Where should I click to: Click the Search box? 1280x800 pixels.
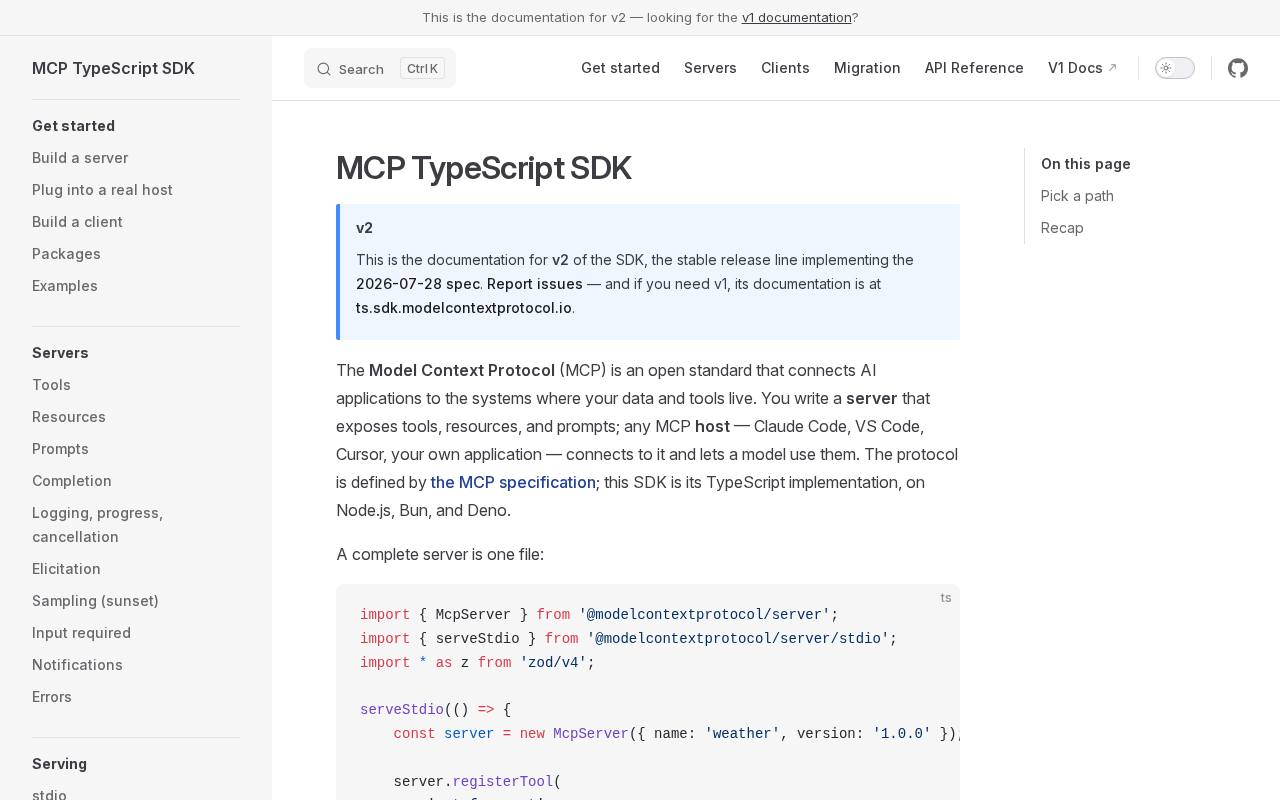tap(380, 68)
